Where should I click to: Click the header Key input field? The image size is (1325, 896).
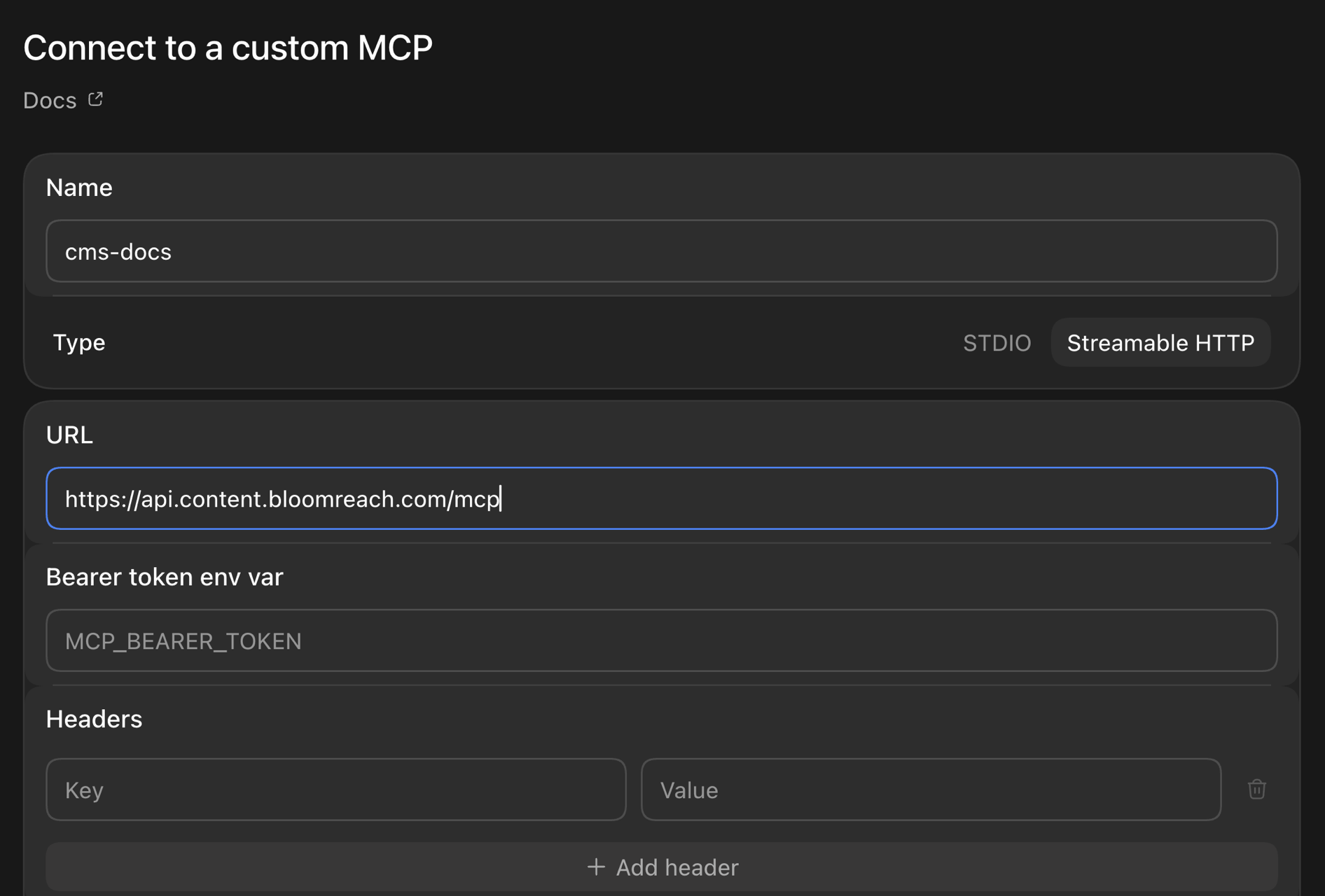pyautogui.click(x=336, y=790)
